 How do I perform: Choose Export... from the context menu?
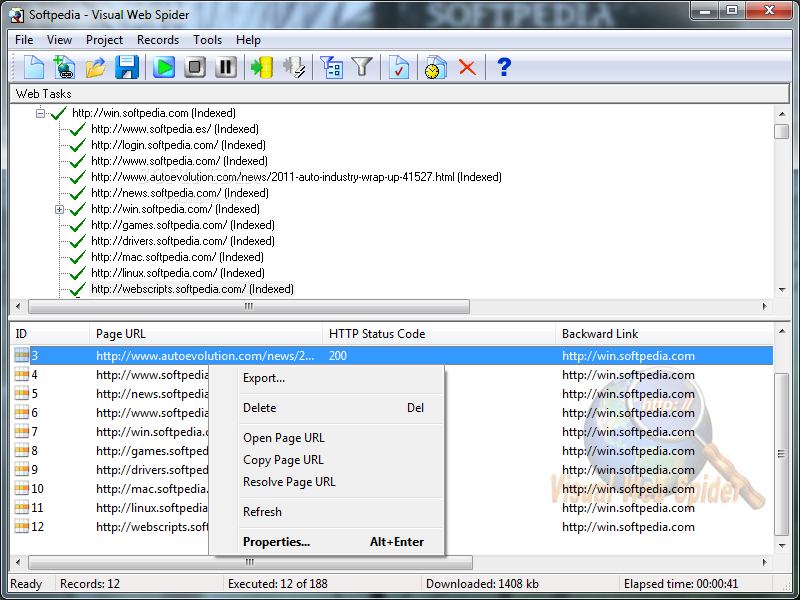tap(327, 378)
